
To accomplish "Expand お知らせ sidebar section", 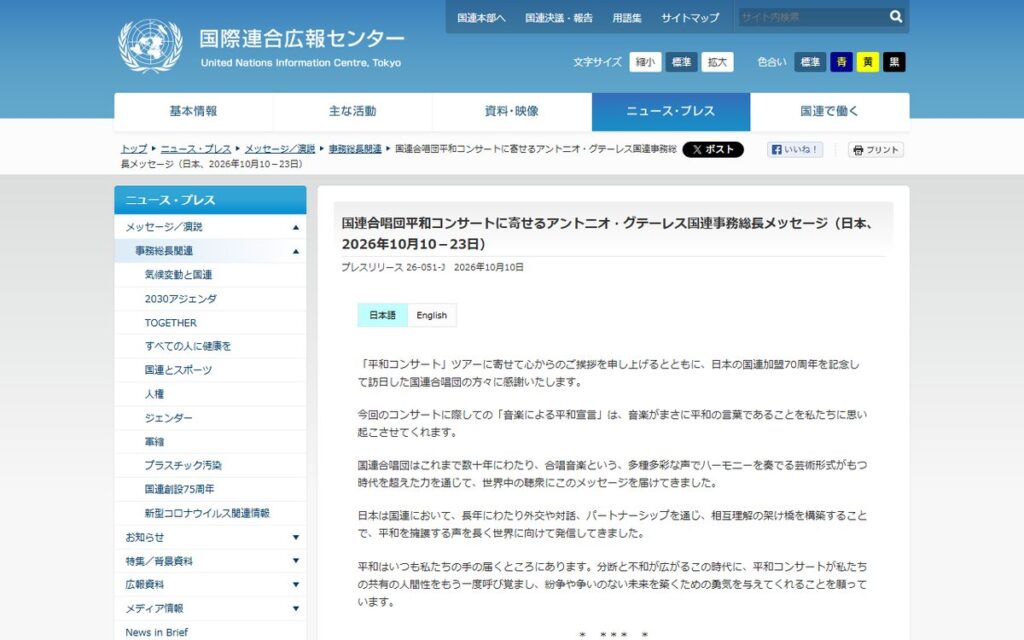I will [296, 537].
